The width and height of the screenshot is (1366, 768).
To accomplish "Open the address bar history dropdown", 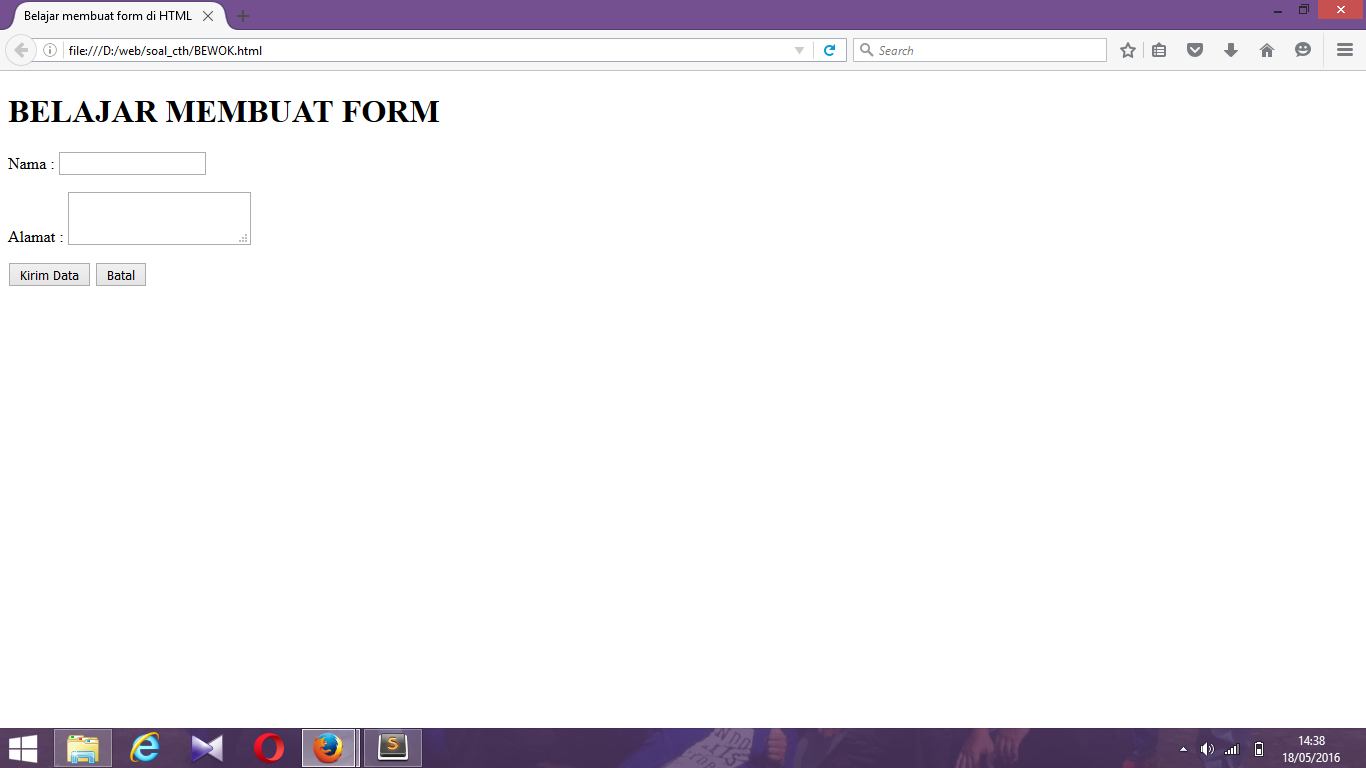I will pyautogui.click(x=798, y=49).
